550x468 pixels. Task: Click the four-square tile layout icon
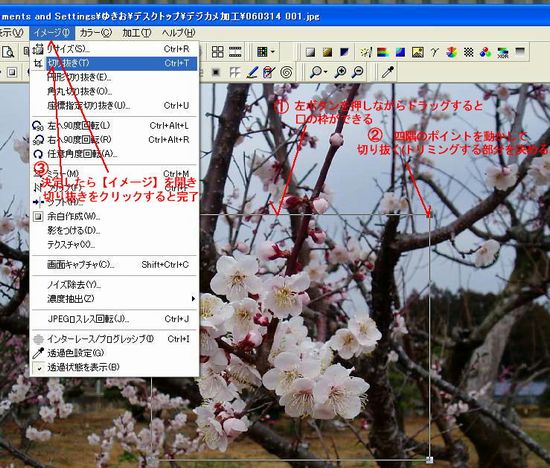pos(217,52)
